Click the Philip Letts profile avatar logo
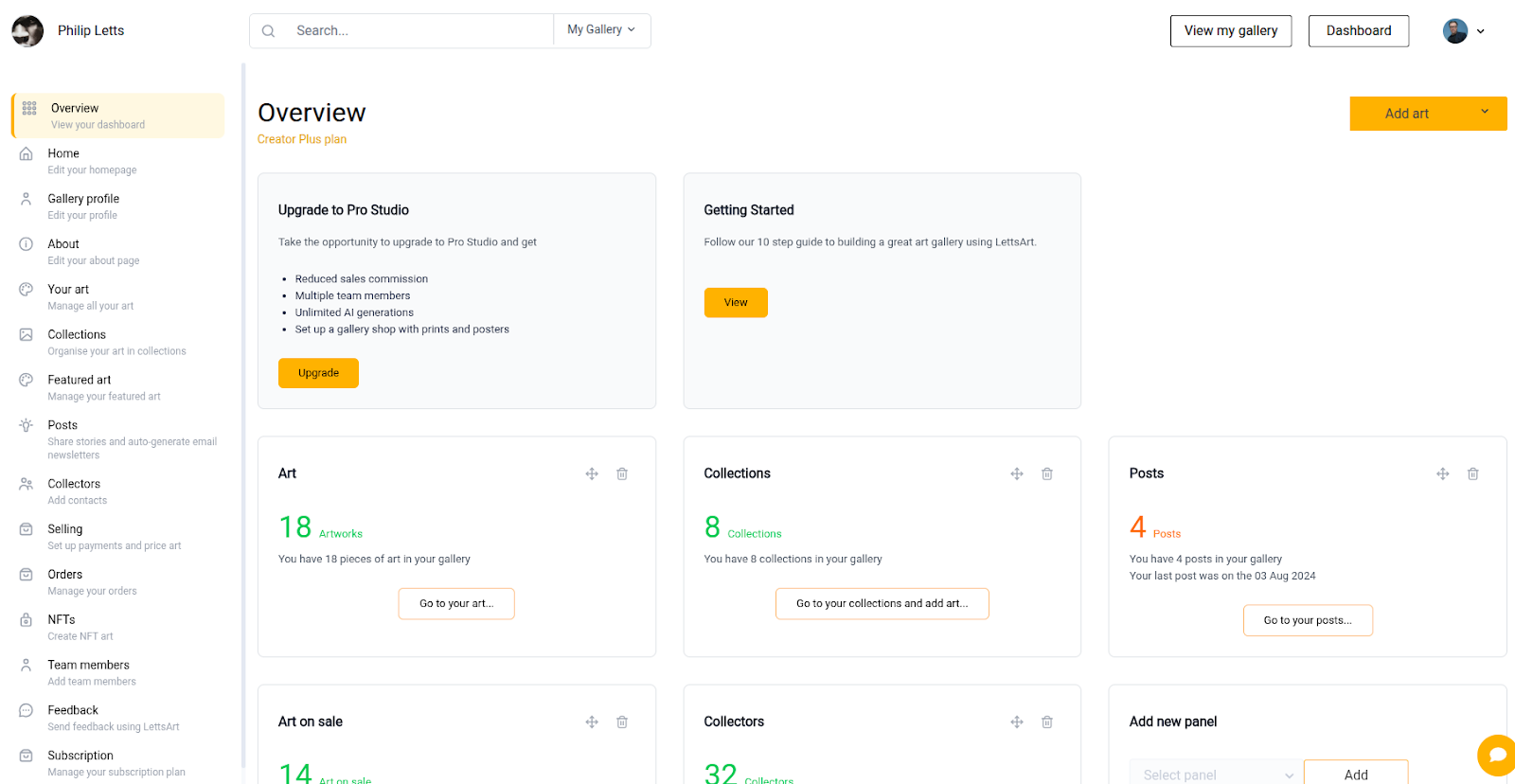 (27, 31)
